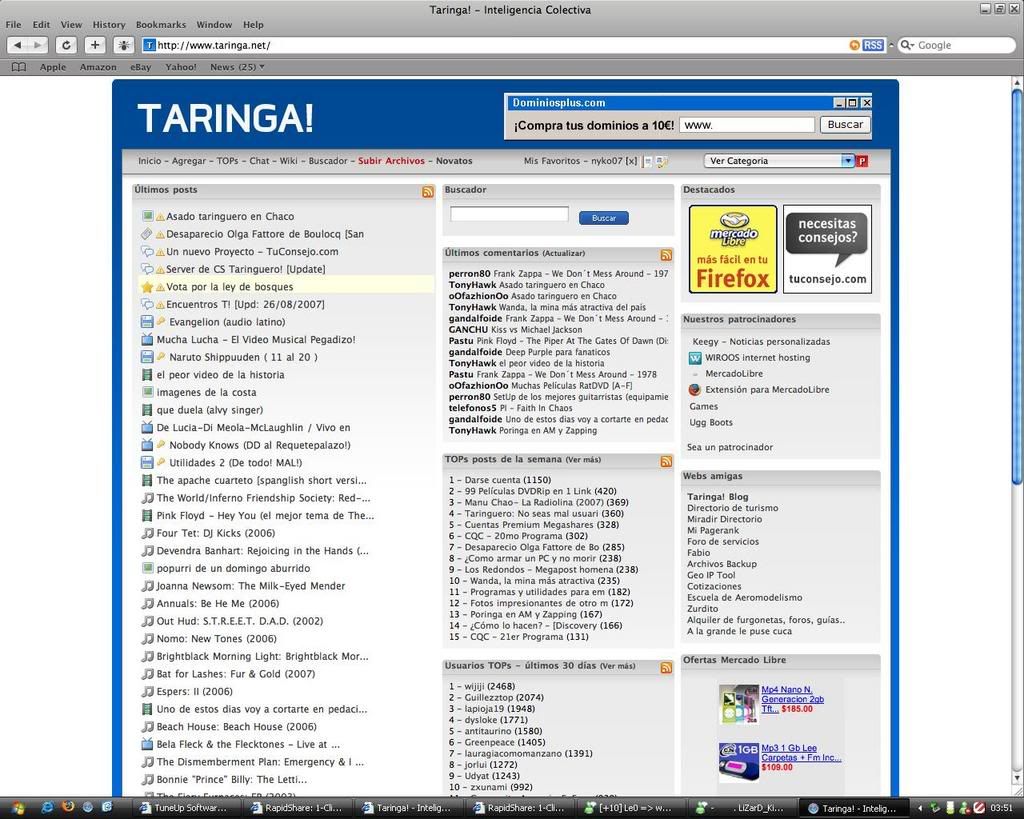Click the RSS icon for Últimos posts
The width and height of the screenshot is (1024, 819).
point(428,191)
